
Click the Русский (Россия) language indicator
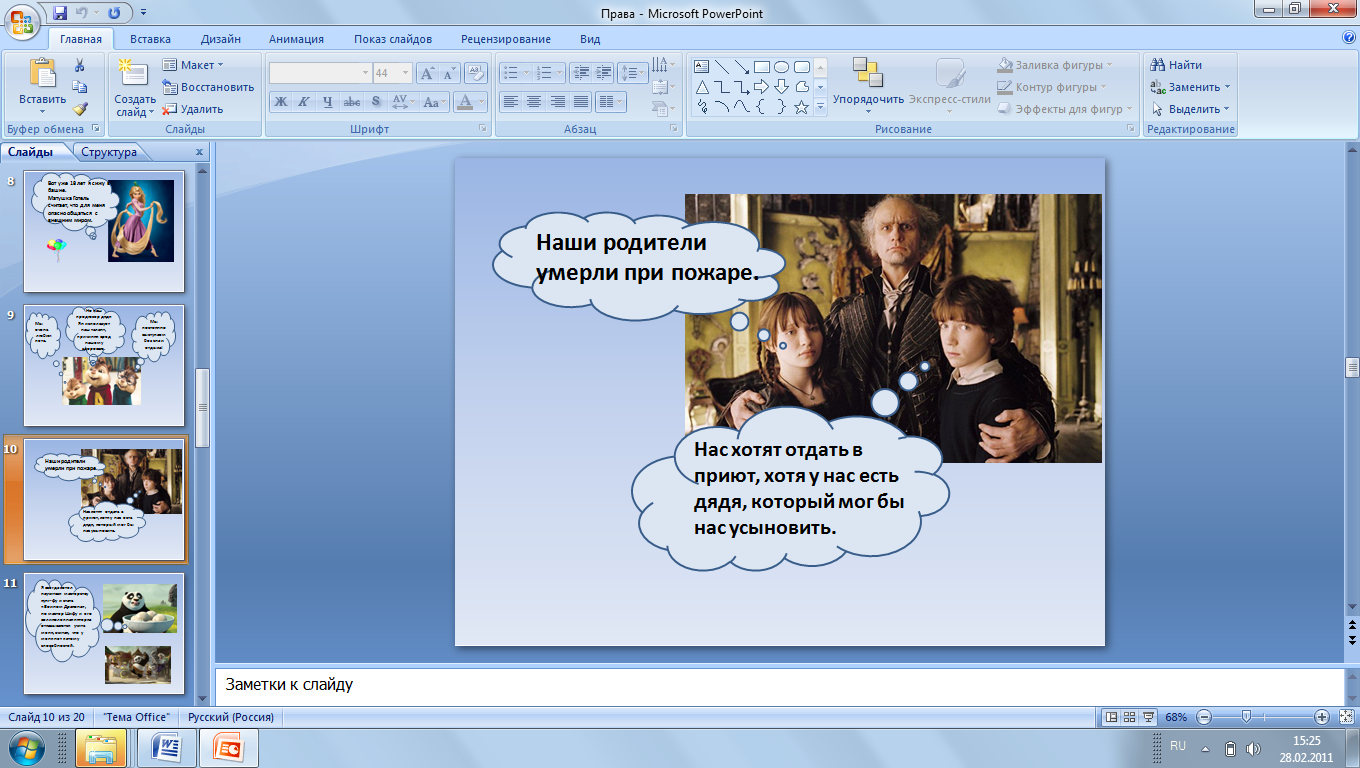(x=232, y=717)
